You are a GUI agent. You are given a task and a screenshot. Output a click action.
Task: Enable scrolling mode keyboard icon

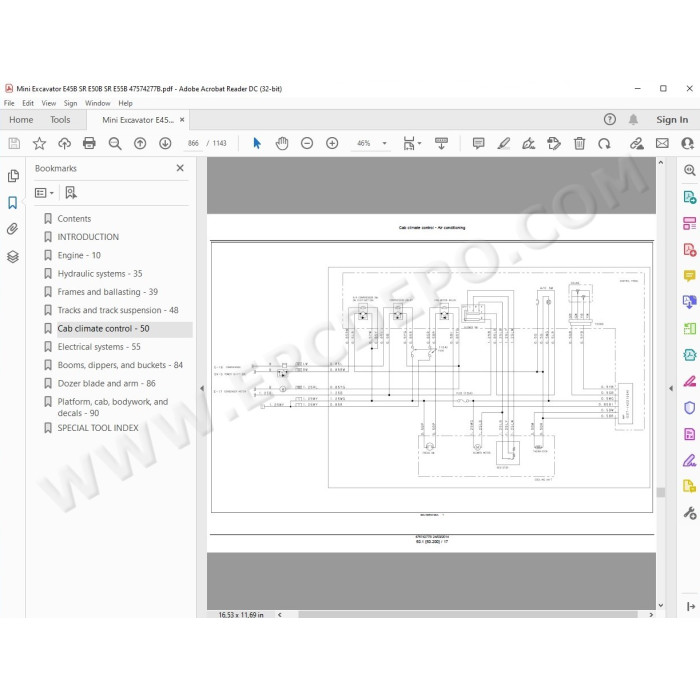[x=441, y=143]
